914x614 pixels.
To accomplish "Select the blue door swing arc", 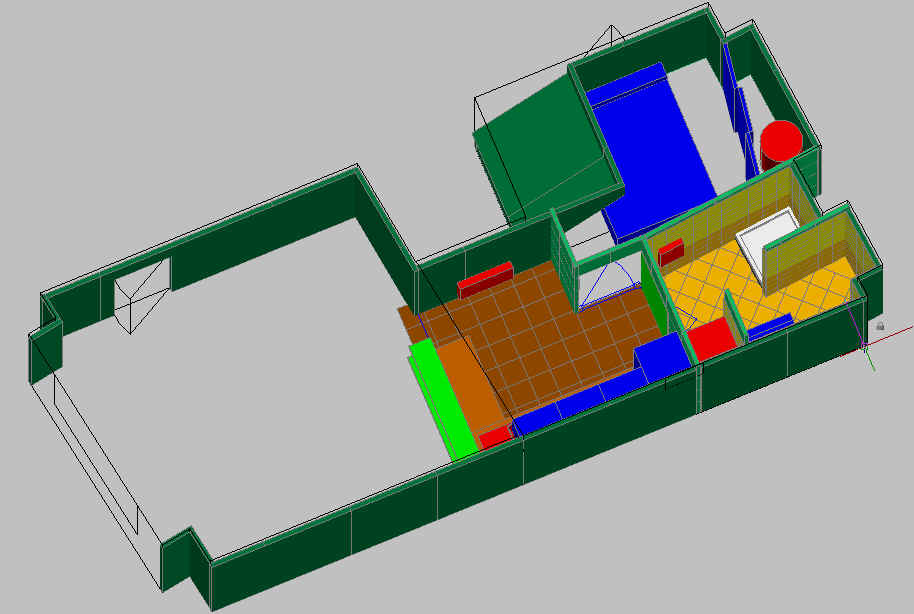I will point(609,285).
